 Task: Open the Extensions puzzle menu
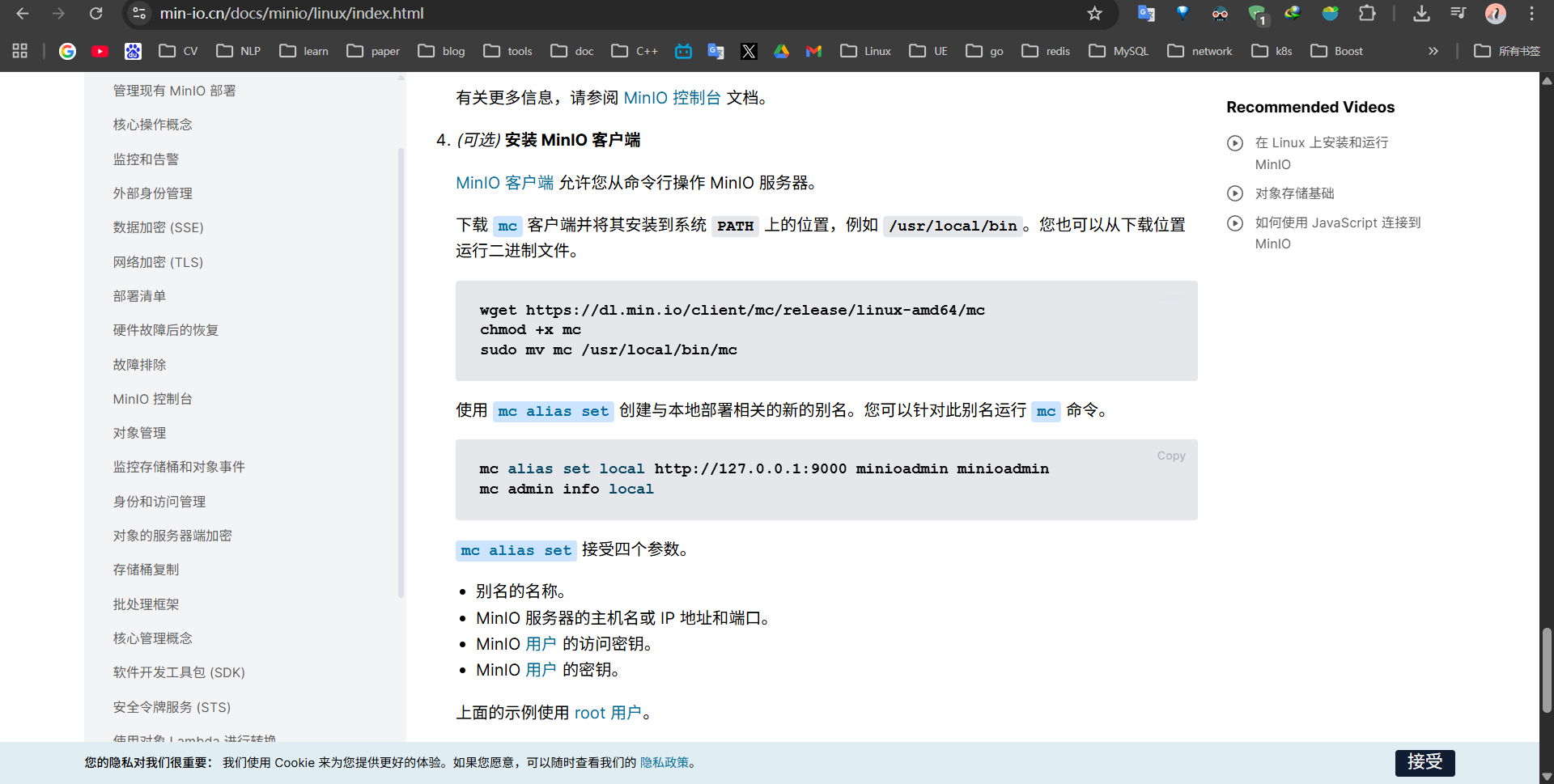[x=1367, y=14]
